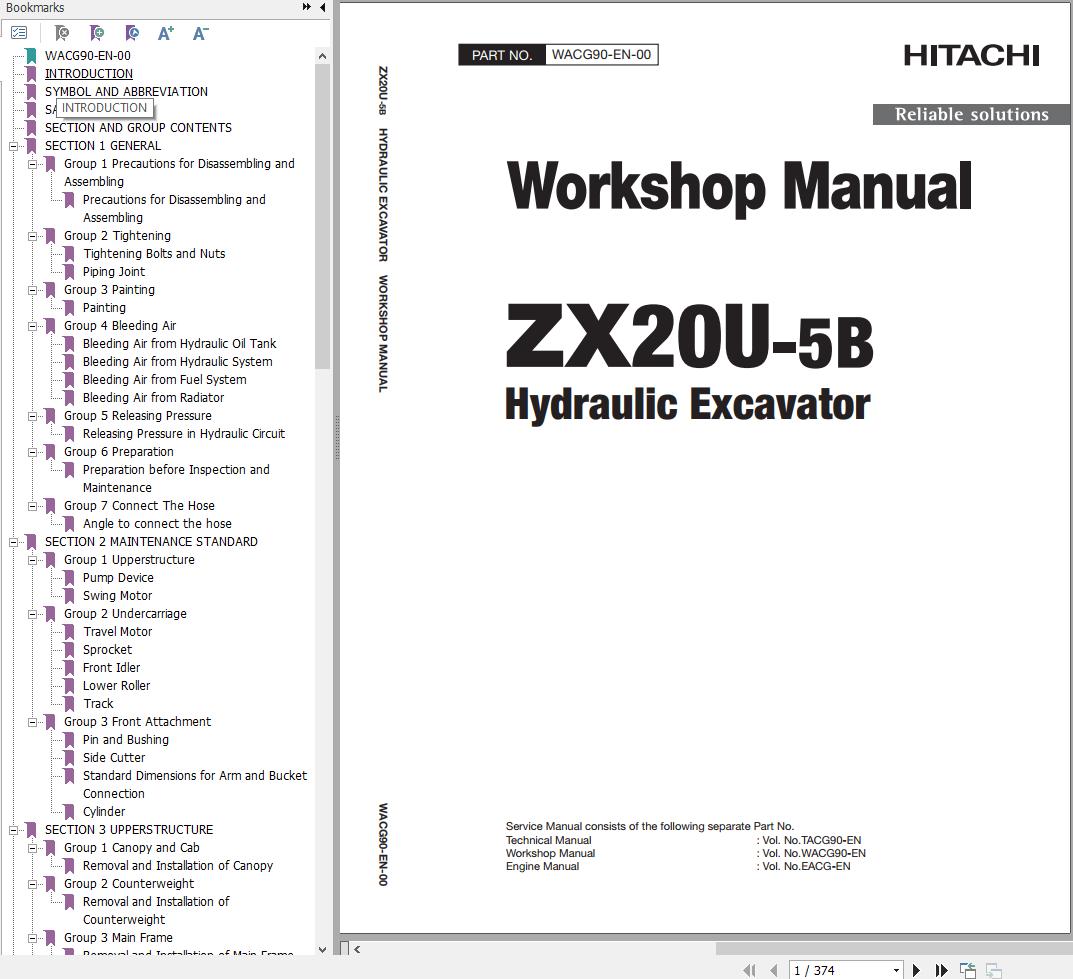Collapse Group 4 Bleeding Air node
The height and width of the screenshot is (979, 1073).
tap(32, 326)
